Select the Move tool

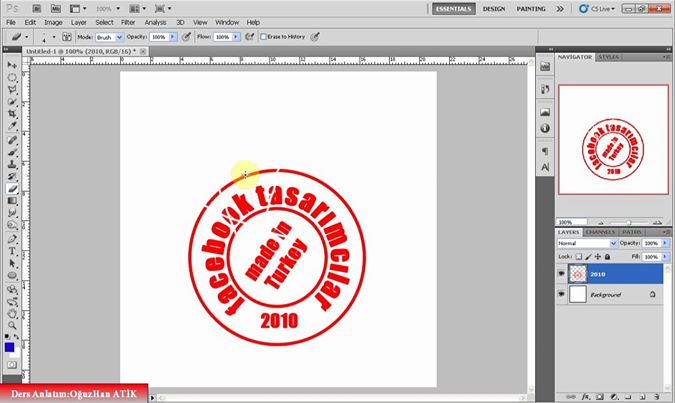point(12,65)
